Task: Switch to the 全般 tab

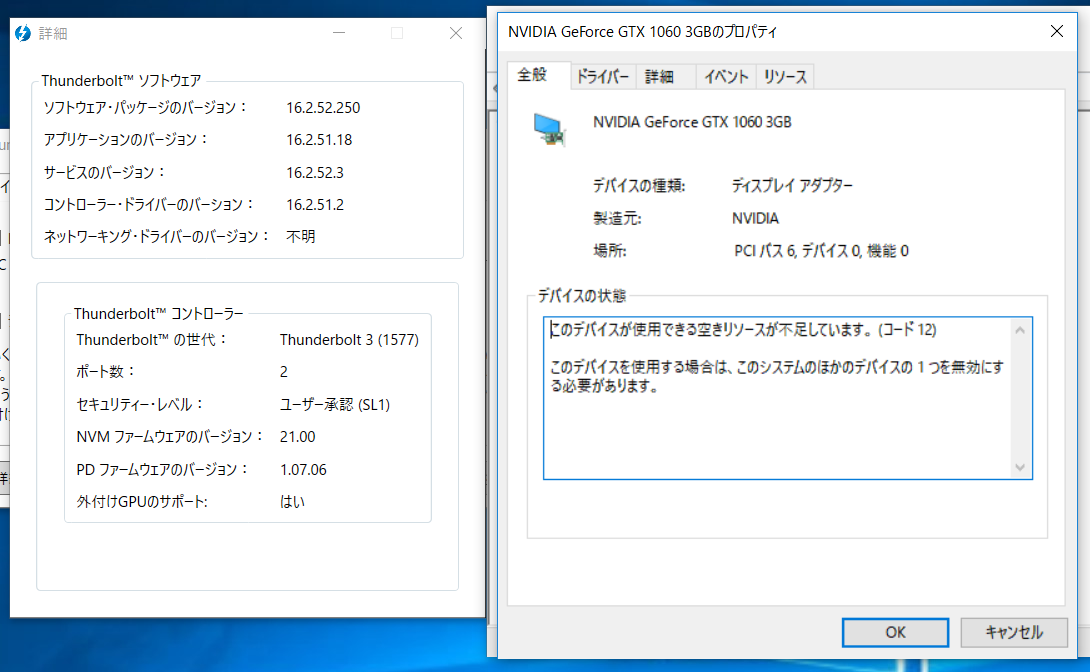Action: 532,74
